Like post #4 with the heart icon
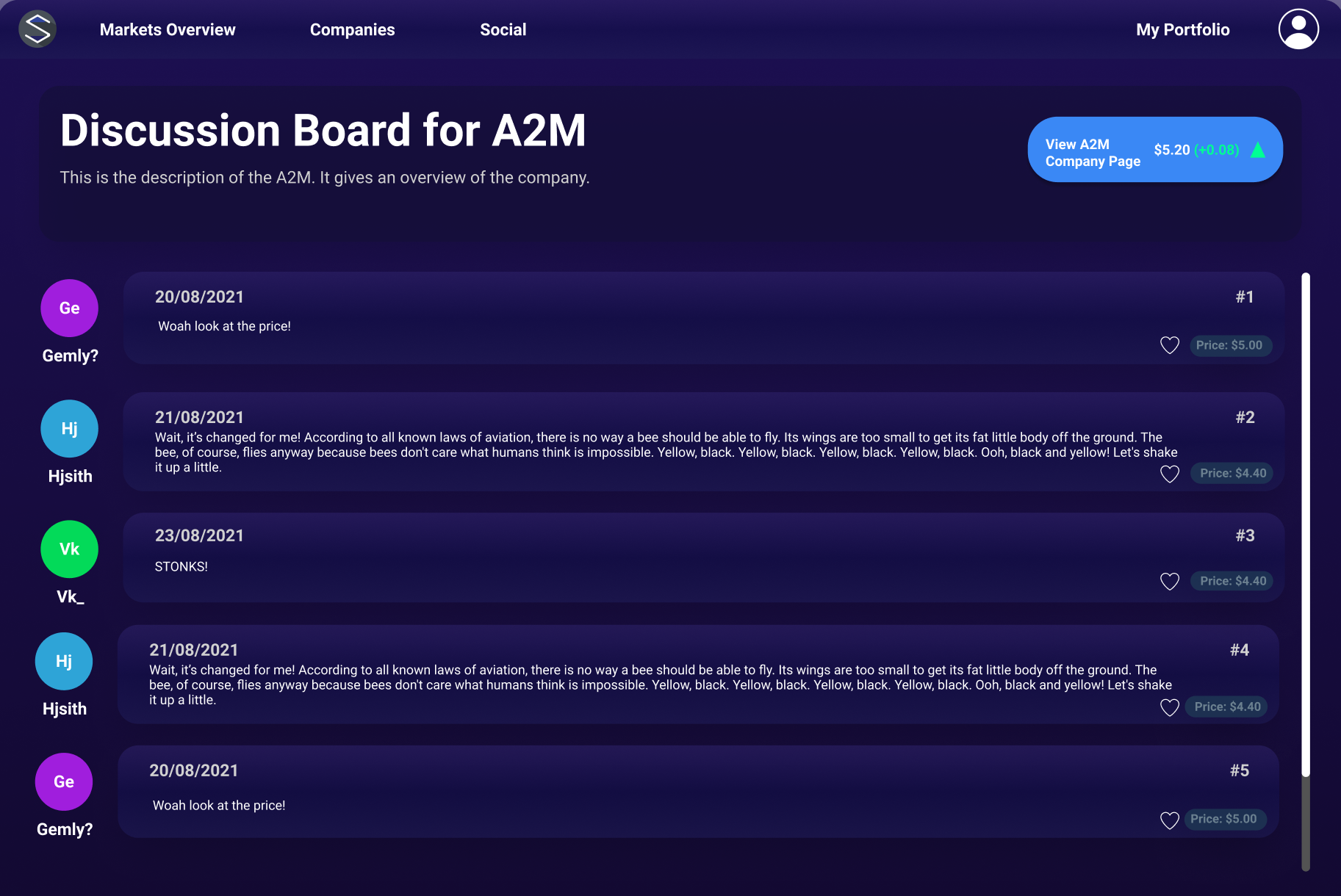The height and width of the screenshot is (896, 1341). (x=1170, y=707)
